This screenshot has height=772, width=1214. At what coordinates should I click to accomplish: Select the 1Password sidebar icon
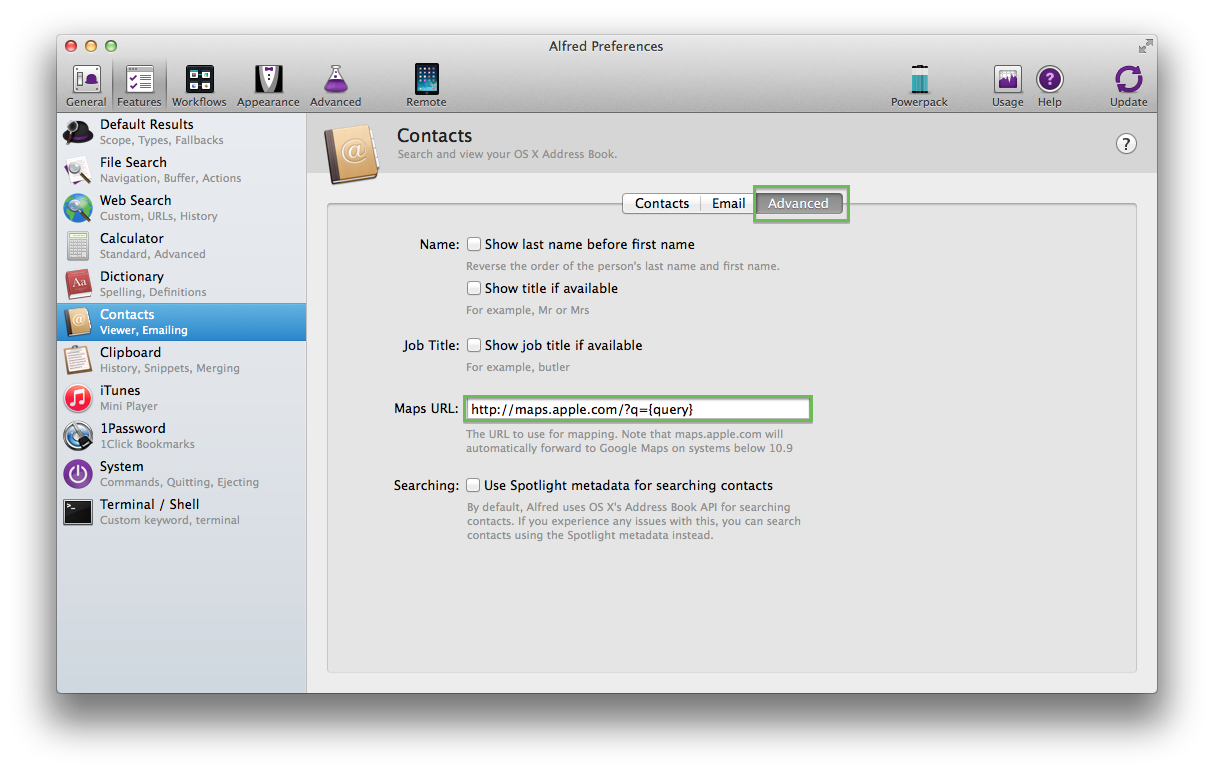[79, 436]
